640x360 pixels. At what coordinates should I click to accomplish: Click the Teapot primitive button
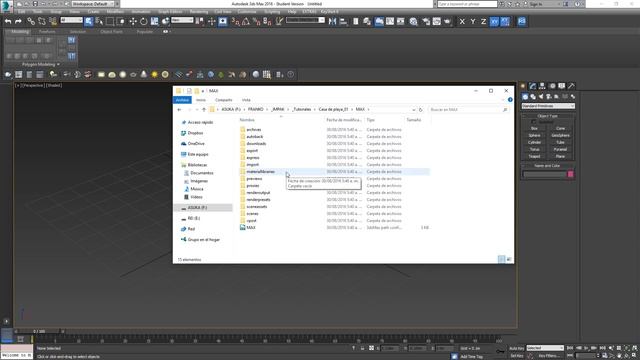534,156
